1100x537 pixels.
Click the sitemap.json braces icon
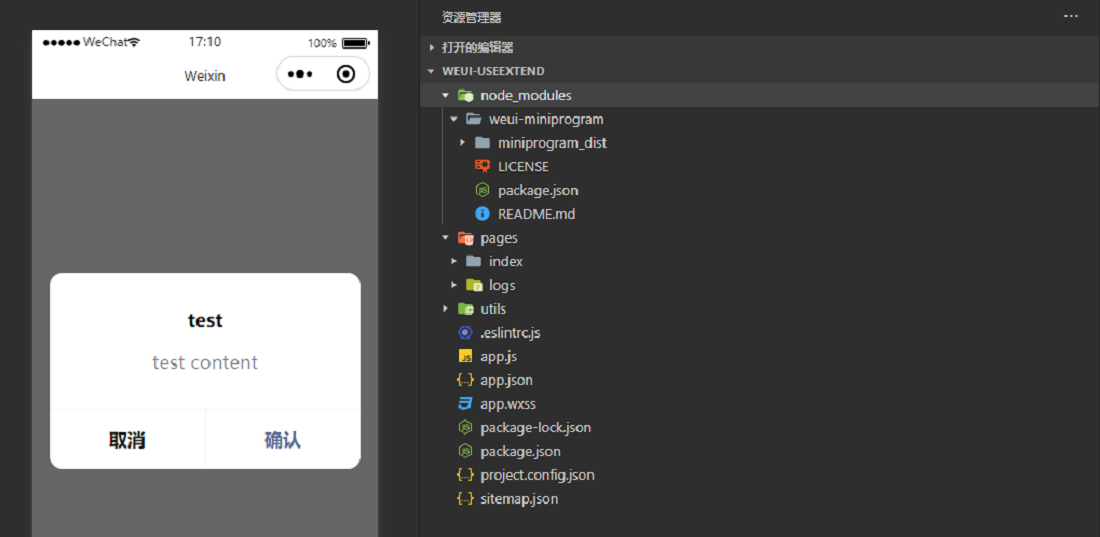pos(464,499)
